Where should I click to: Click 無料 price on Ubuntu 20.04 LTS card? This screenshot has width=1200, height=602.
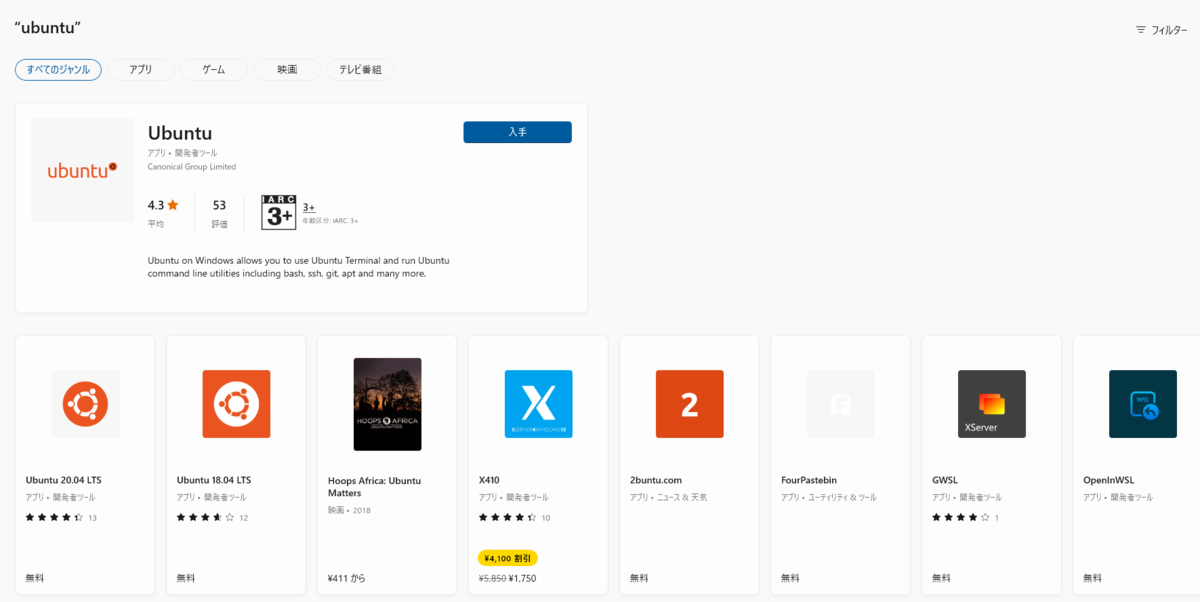35,578
